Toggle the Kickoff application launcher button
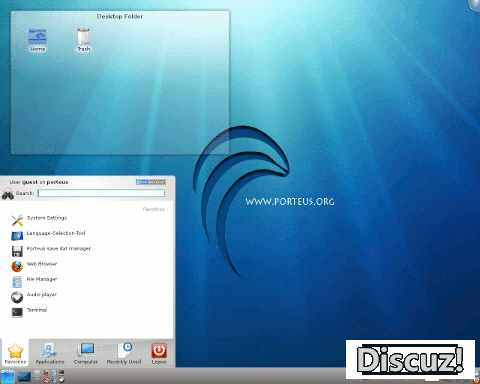 click(8, 376)
